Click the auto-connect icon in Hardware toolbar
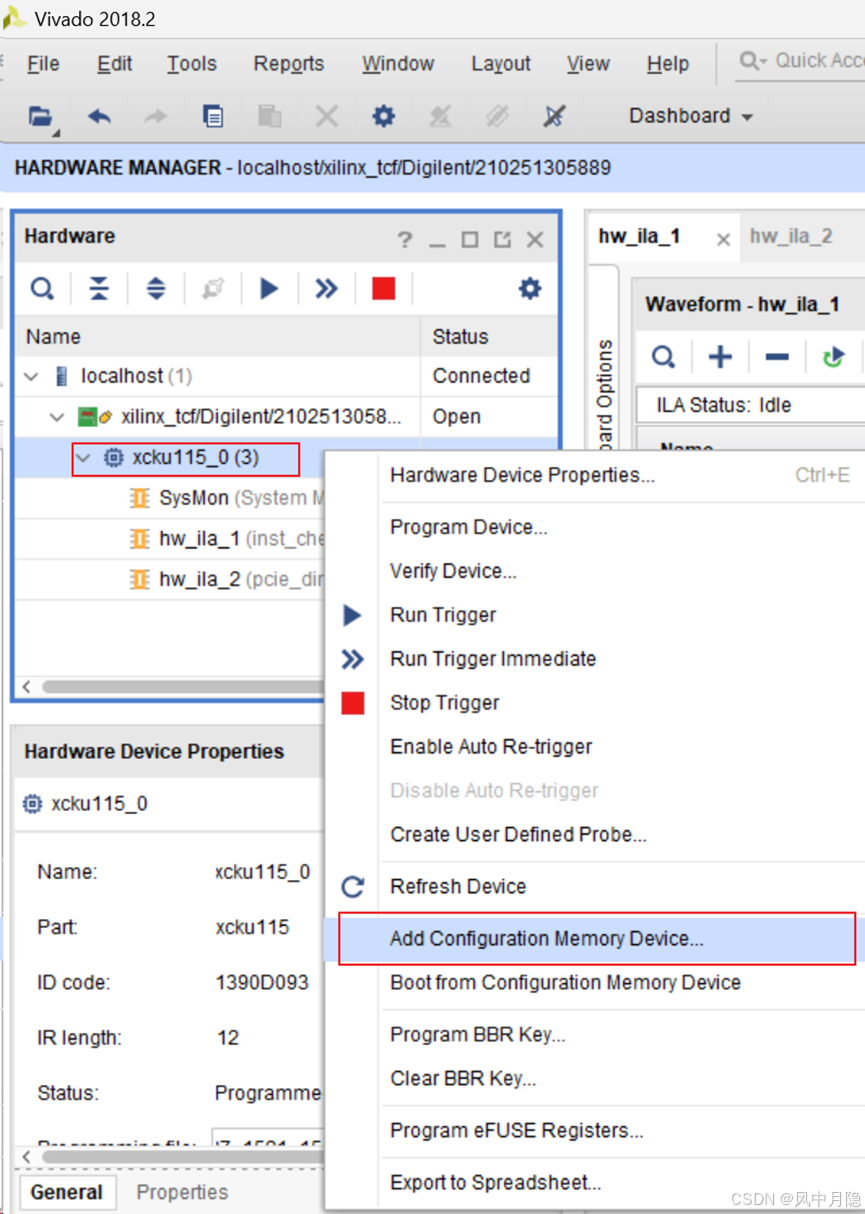865x1214 pixels. tap(213, 289)
